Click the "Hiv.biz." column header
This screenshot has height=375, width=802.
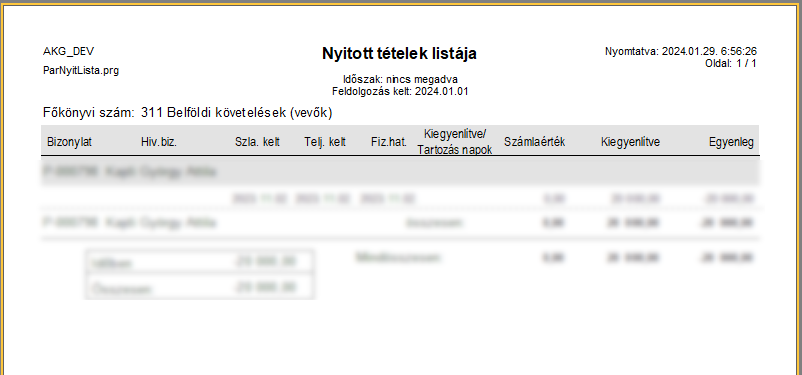(159, 142)
